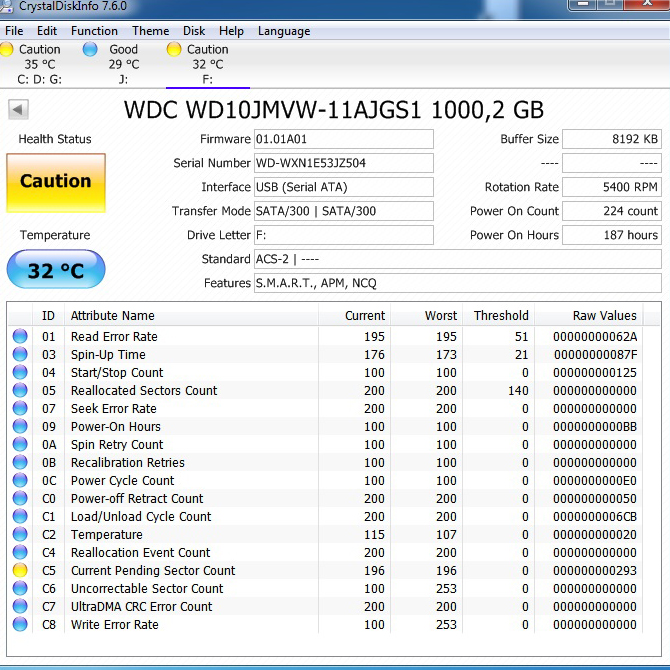Click the status orb for Uncorrectable Sector Count

point(20,588)
